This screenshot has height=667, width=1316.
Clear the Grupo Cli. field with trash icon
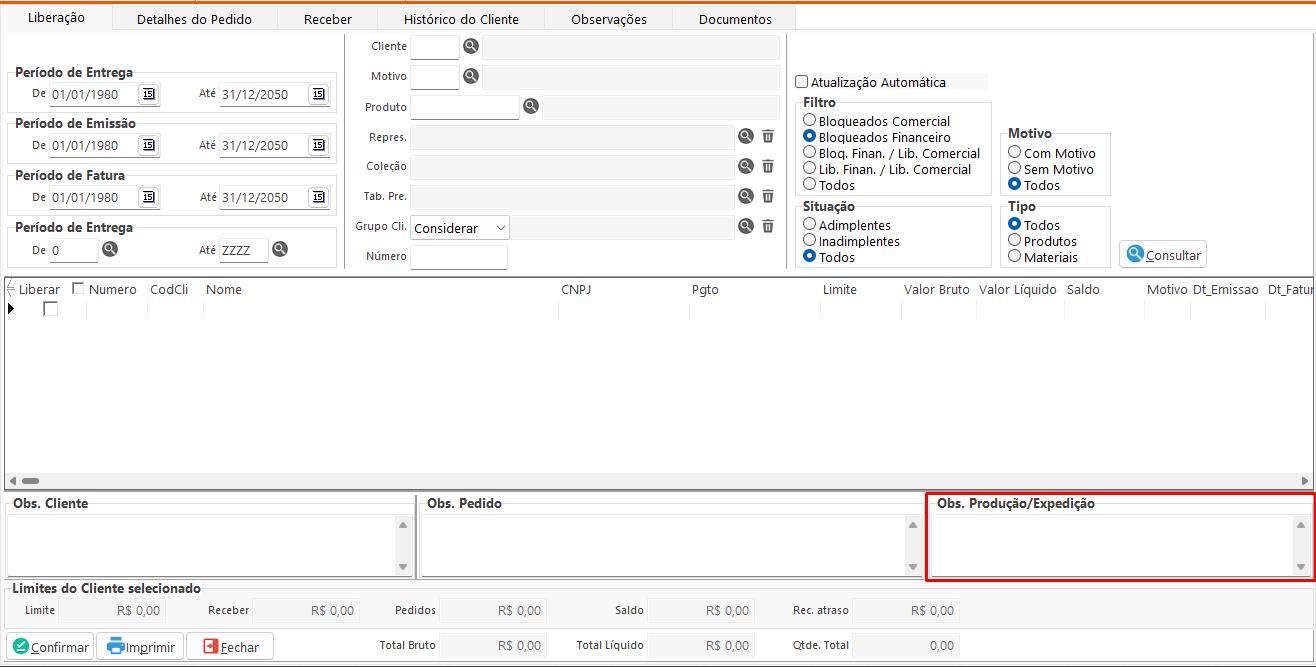click(x=768, y=226)
